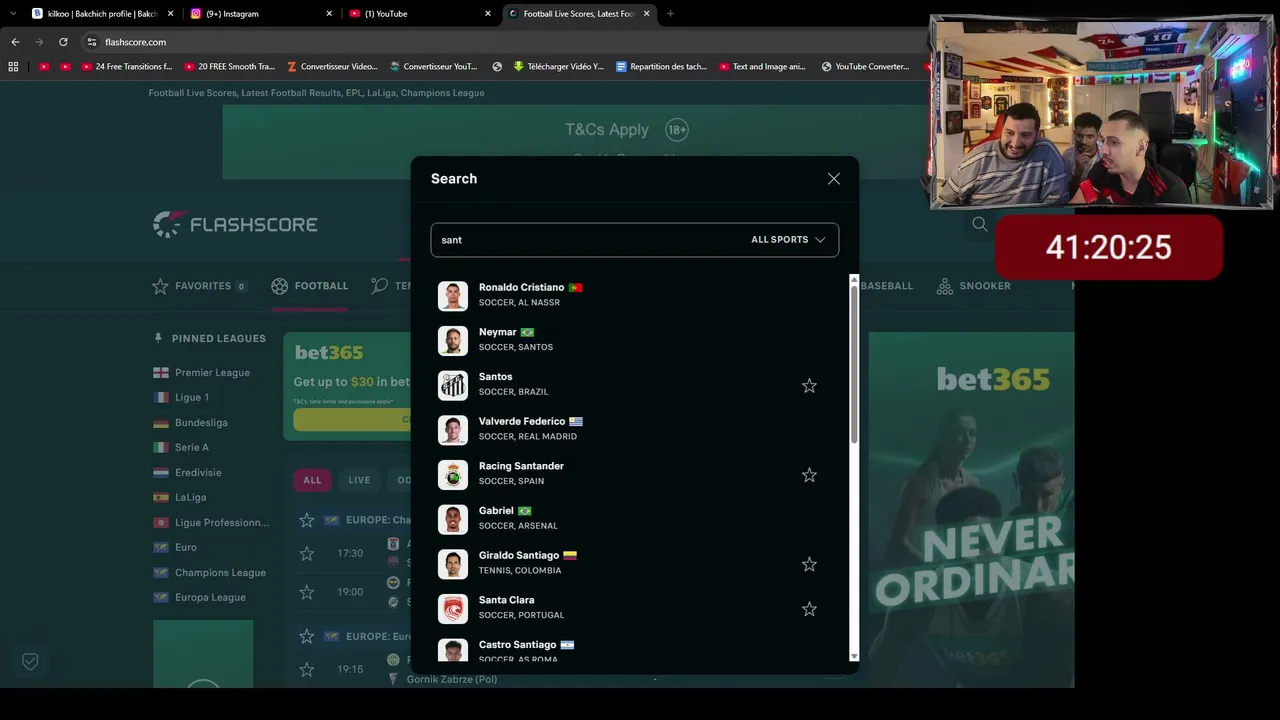Open the tab search chevron in browser

[x=13, y=14]
